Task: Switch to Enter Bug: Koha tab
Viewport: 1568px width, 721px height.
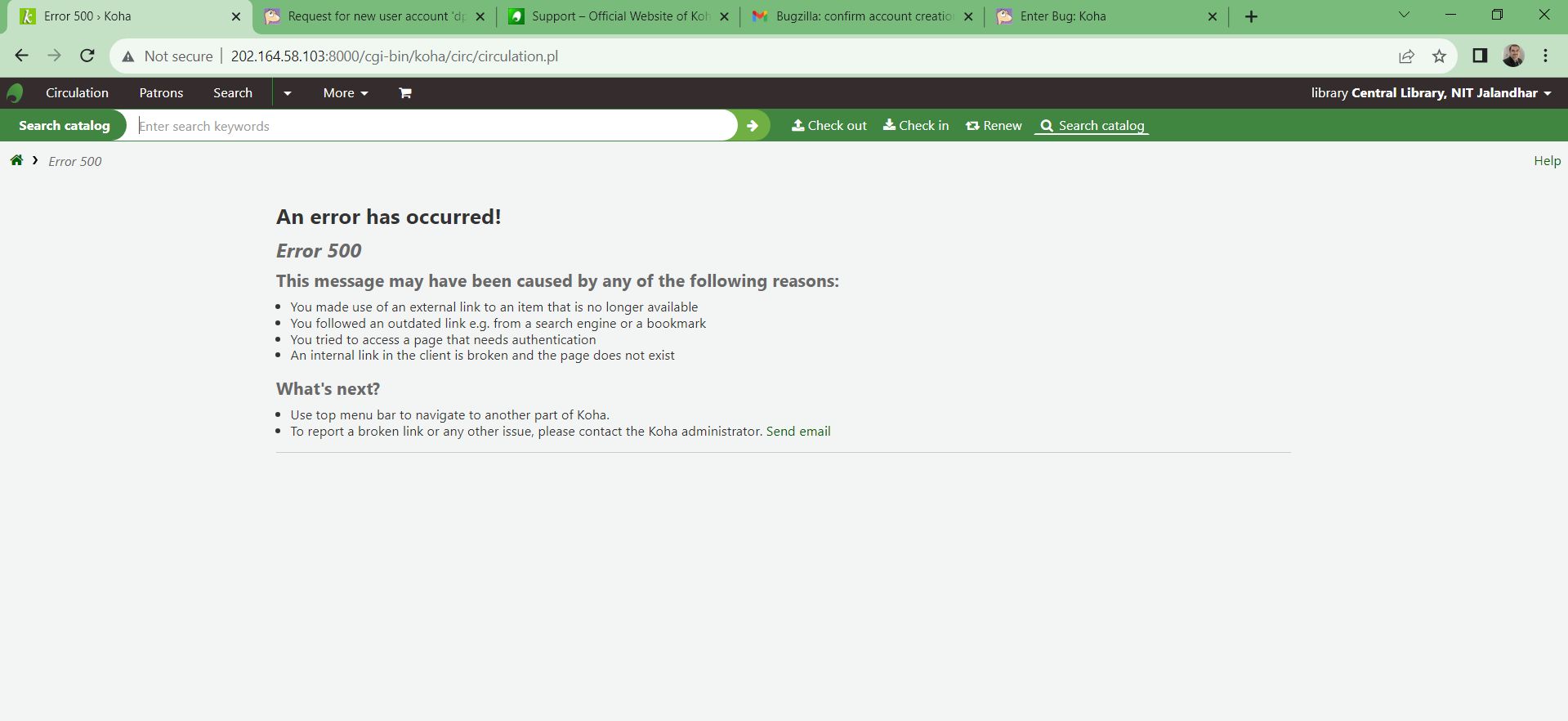Action: 1062,16
